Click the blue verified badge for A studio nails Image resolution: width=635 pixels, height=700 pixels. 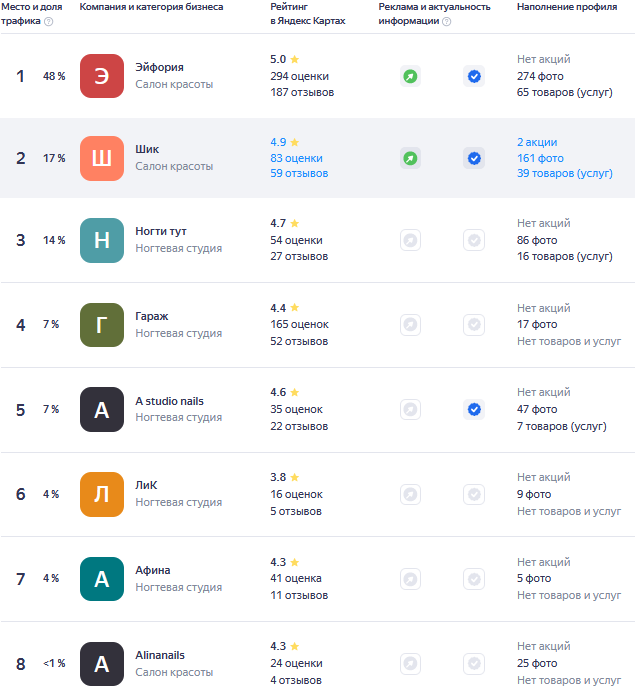point(474,409)
